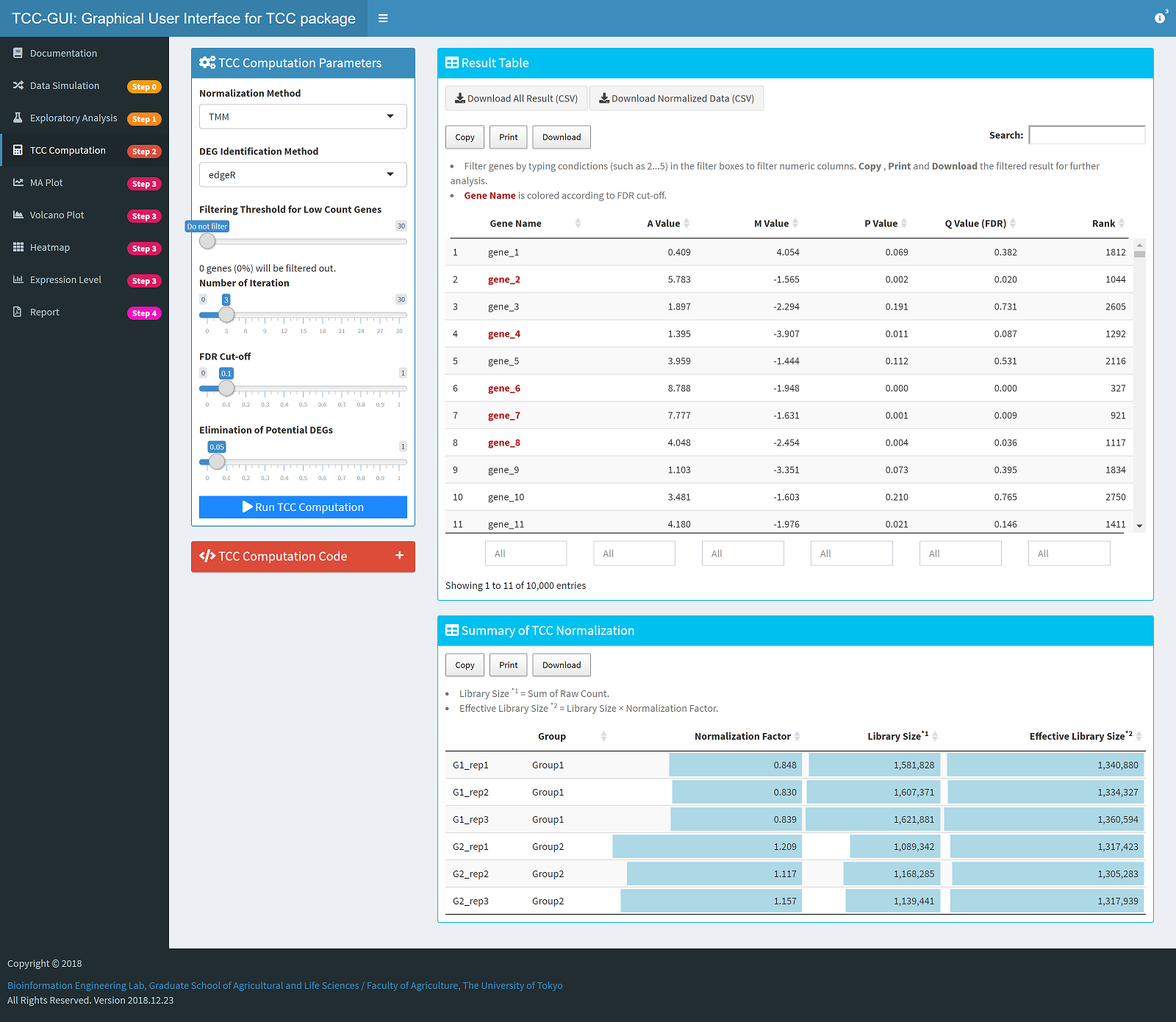Focus the Result Table Search box
The image size is (1176, 1022).
coord(1086,135)
